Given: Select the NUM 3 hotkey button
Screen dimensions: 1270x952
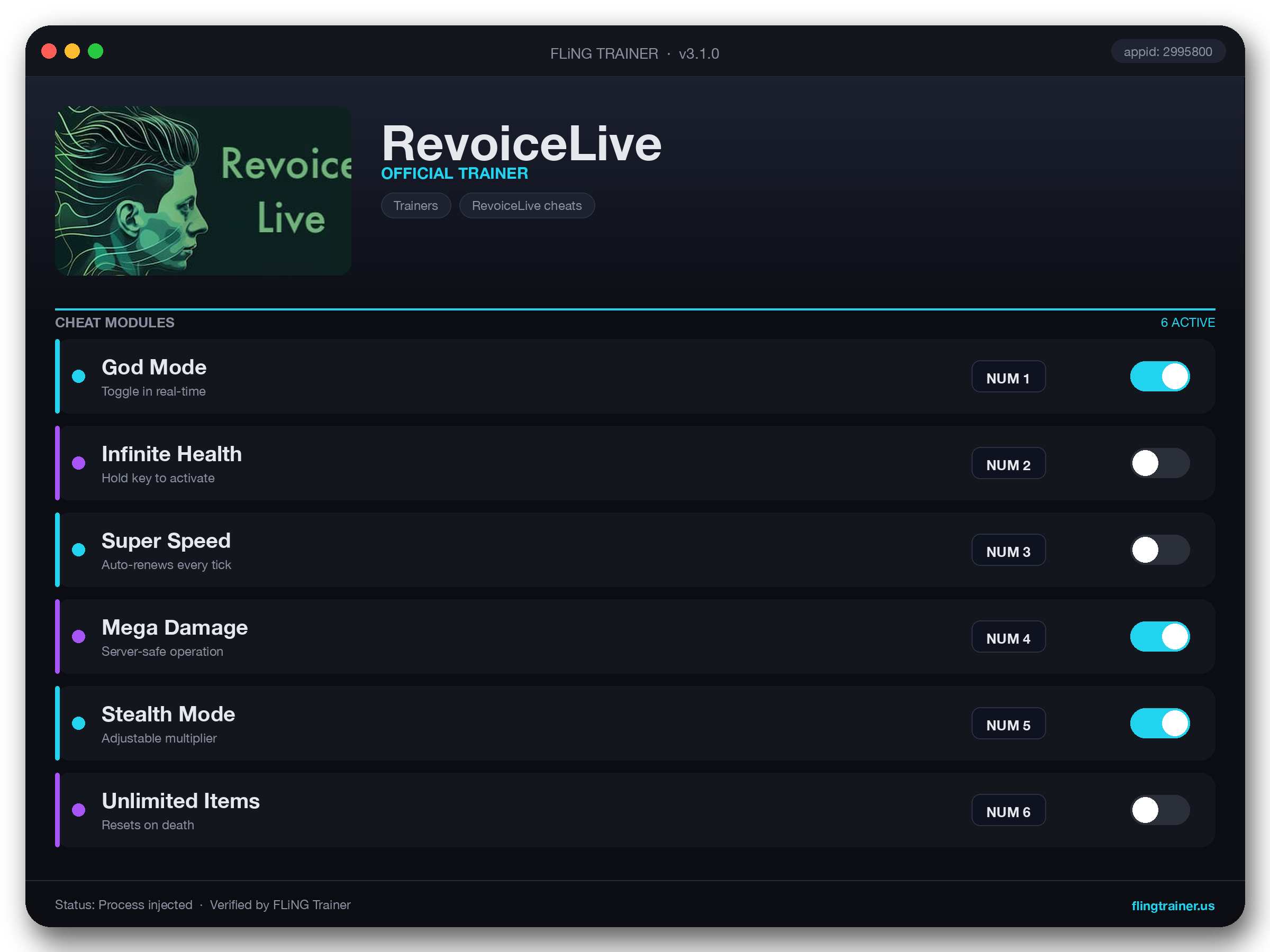Looking at the screenshot, I should [1008, 550].
